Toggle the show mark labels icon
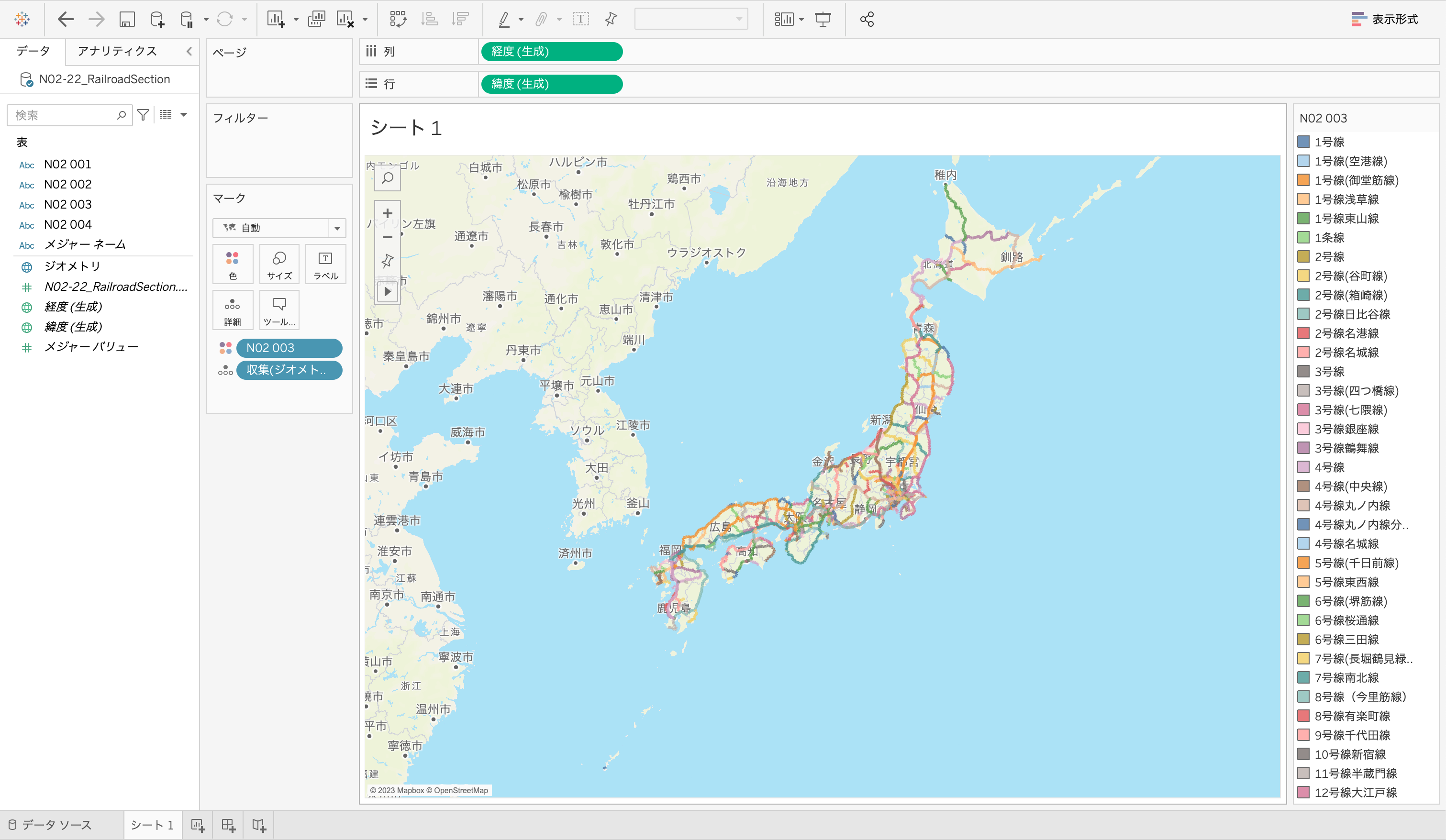 581,19
